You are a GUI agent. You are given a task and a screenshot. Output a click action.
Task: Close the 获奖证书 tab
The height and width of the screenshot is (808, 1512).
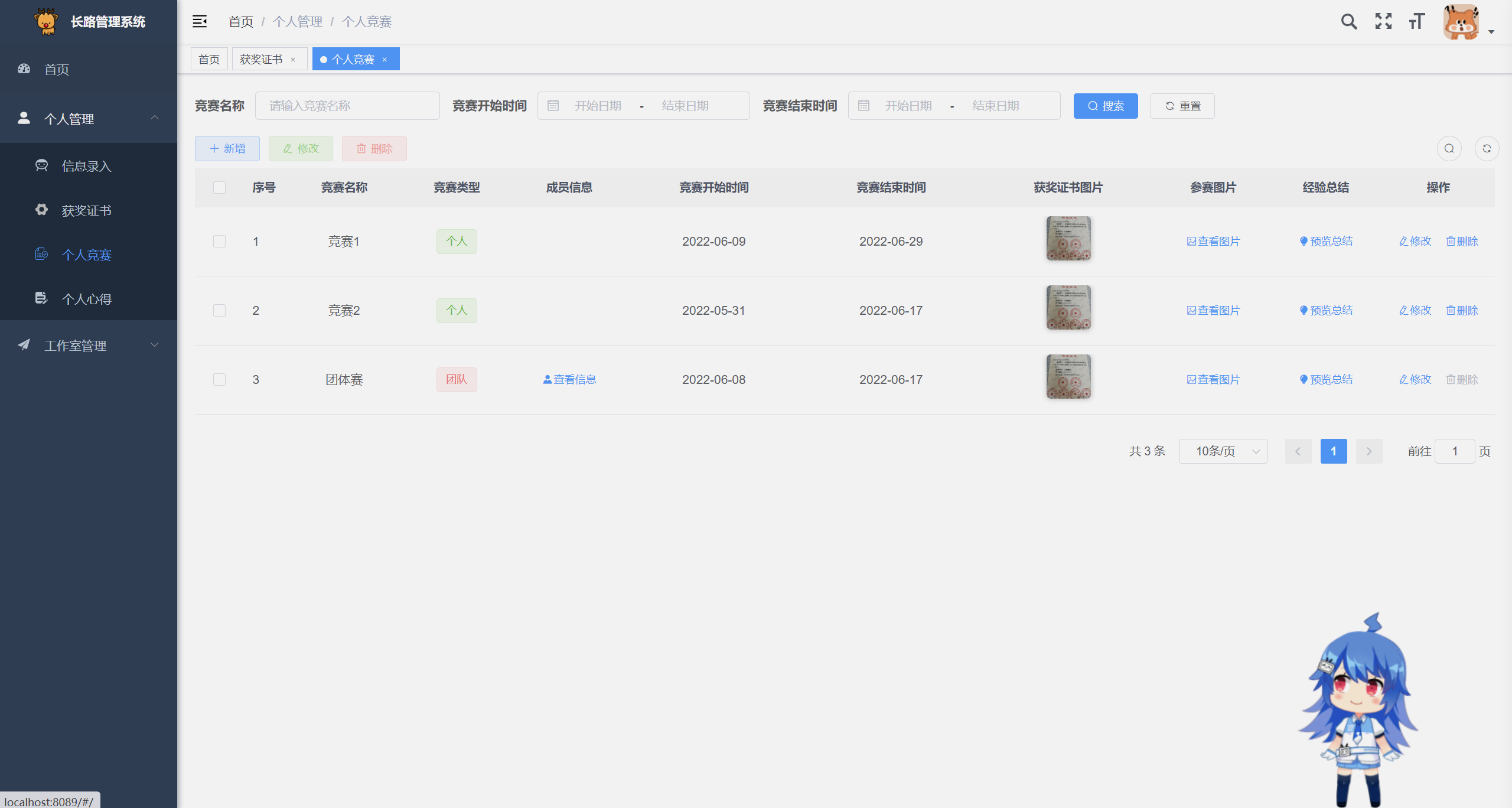coord(293,60)
